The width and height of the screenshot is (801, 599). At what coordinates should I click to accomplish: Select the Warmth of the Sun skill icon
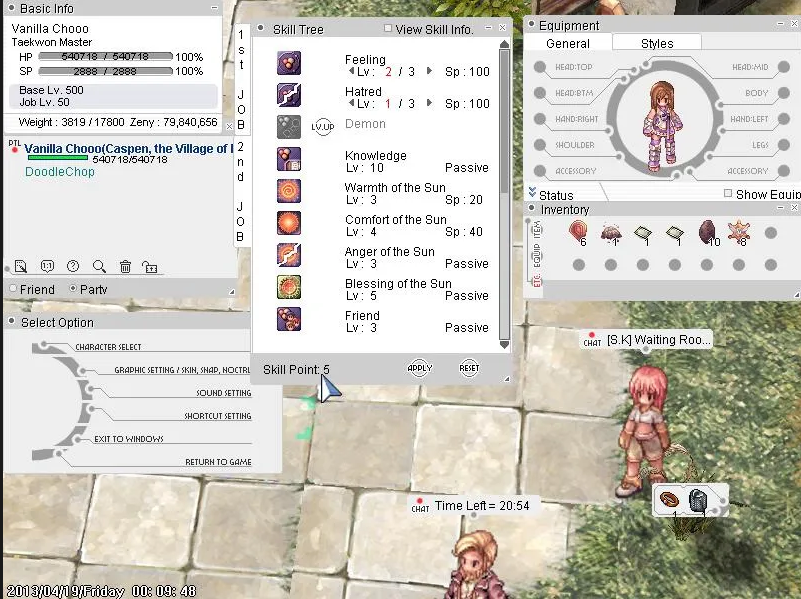point(288,191)
